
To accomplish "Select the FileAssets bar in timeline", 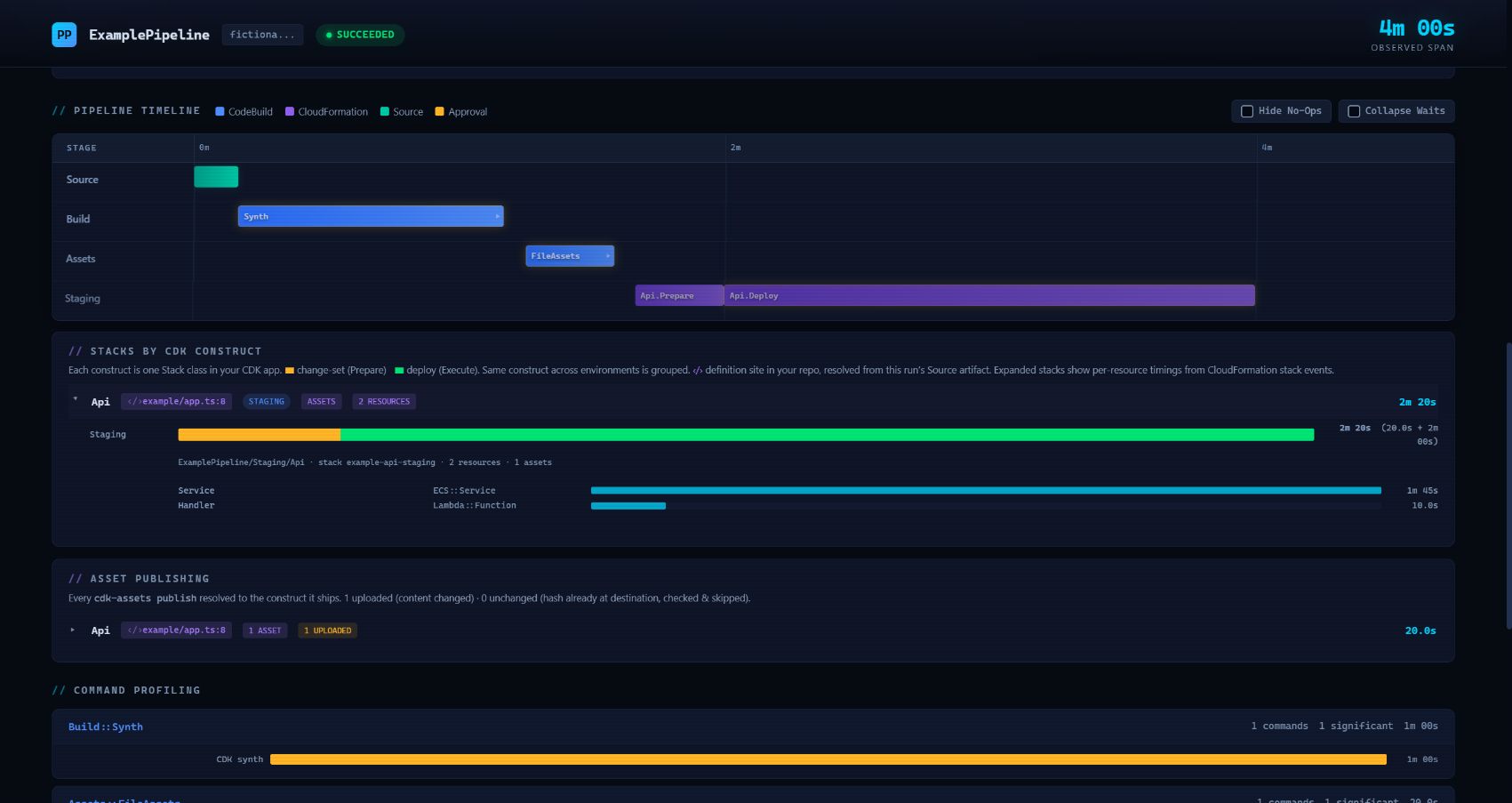I will (570, 256).
